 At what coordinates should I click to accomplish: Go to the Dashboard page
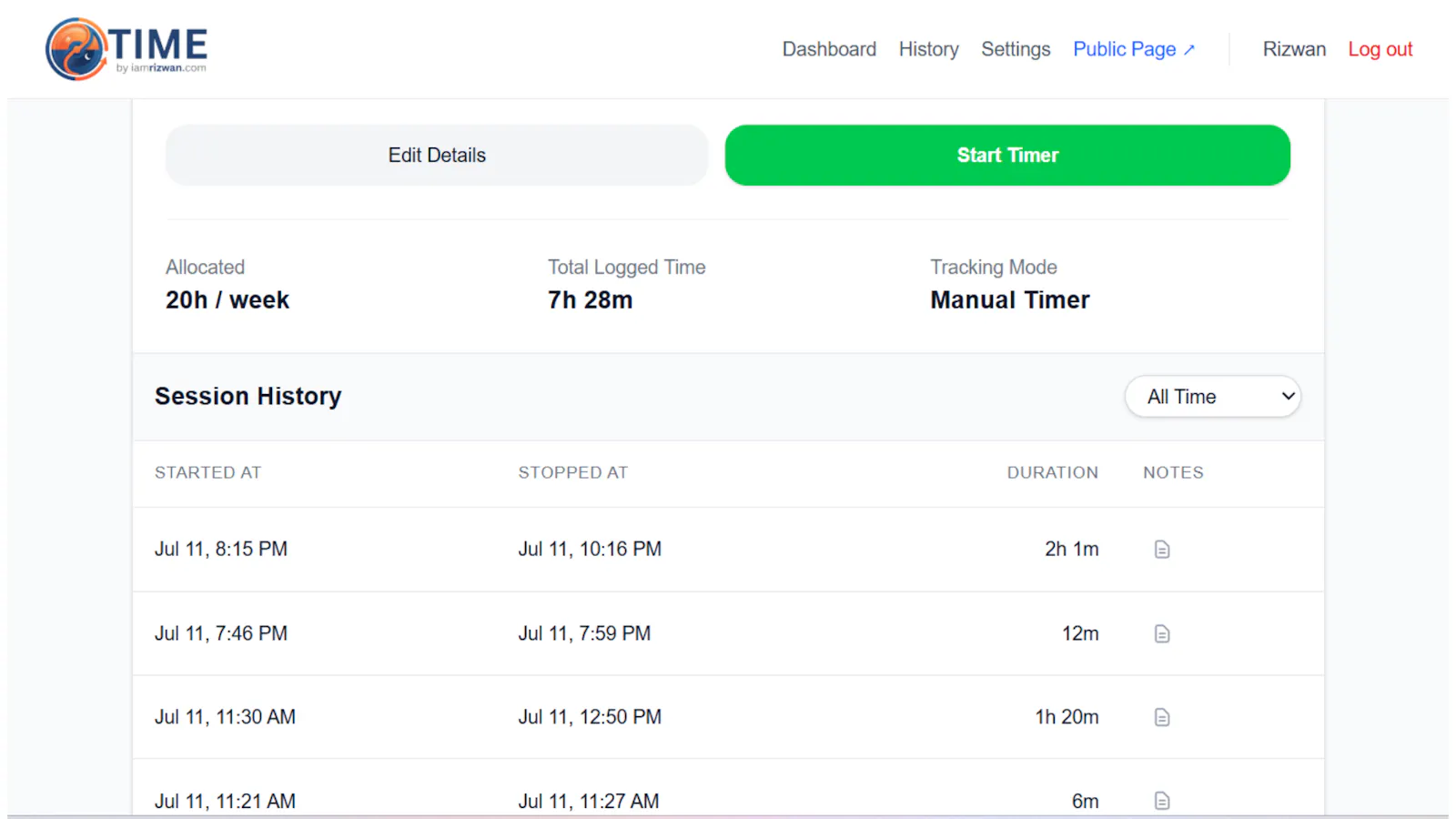pyautogui.click(x=829, y=49)
